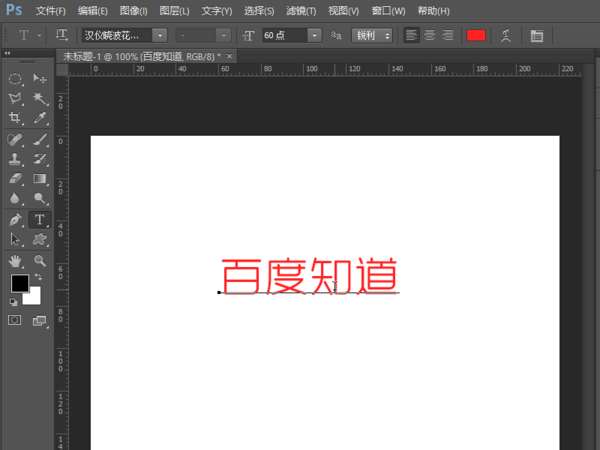Viewport: 600px width, 450px height.
Task: Select the Clone Stamp tool
Action: pos(15,159)
